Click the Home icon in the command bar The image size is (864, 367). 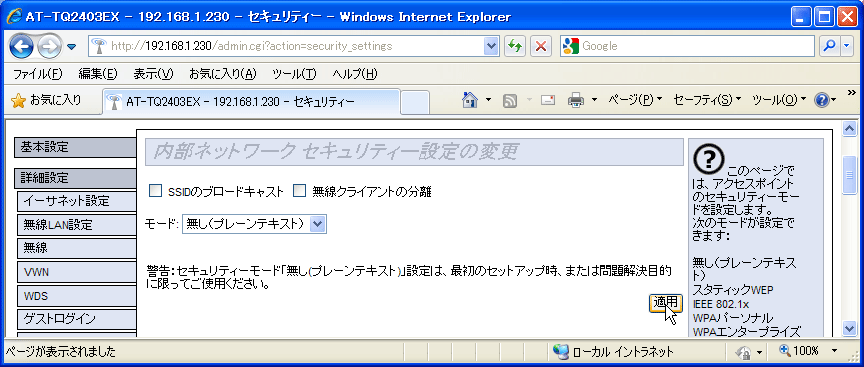point(469,100)
